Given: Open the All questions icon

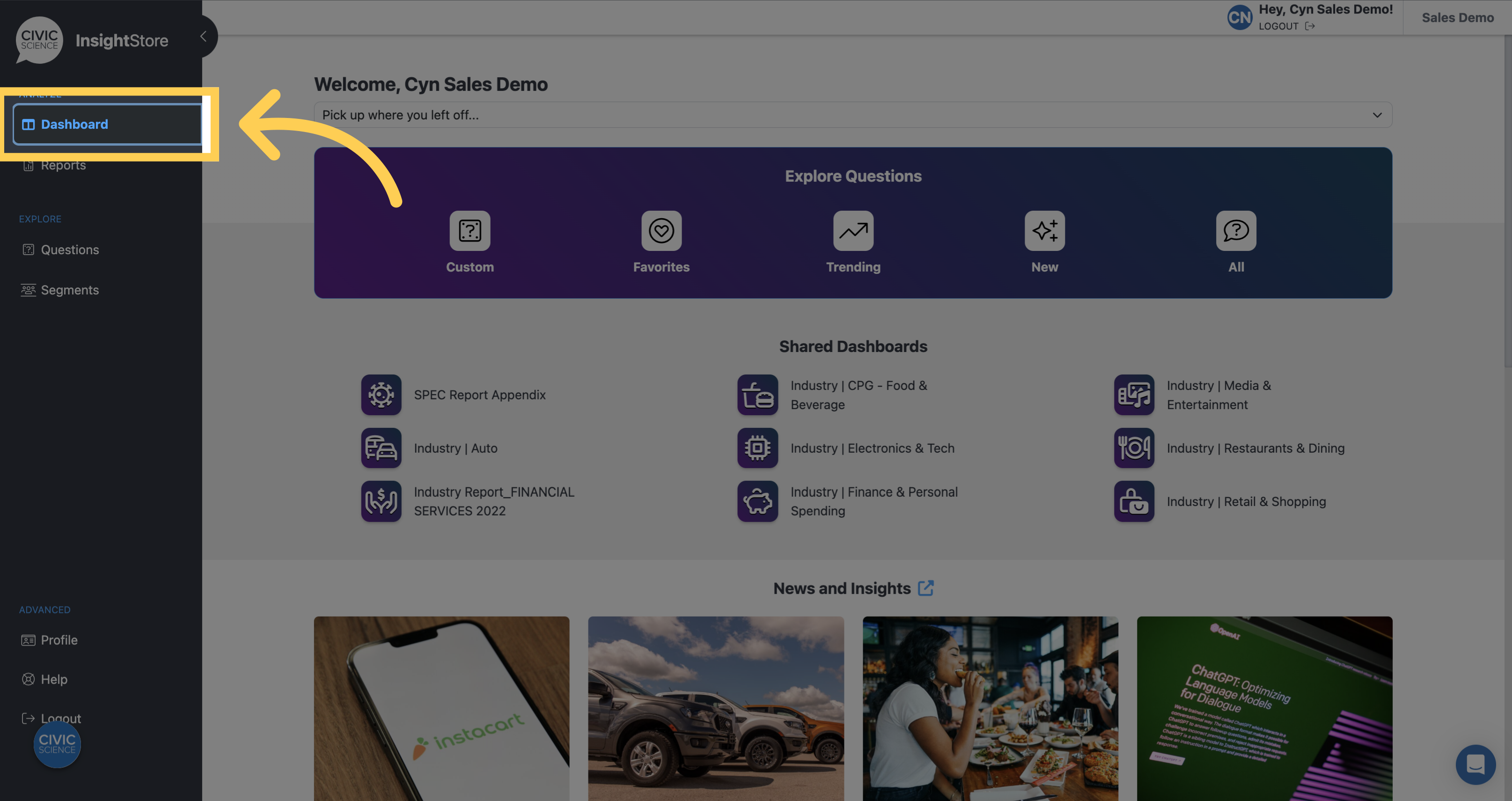Looking at the screenshot, I should (x=1235, y=231).
